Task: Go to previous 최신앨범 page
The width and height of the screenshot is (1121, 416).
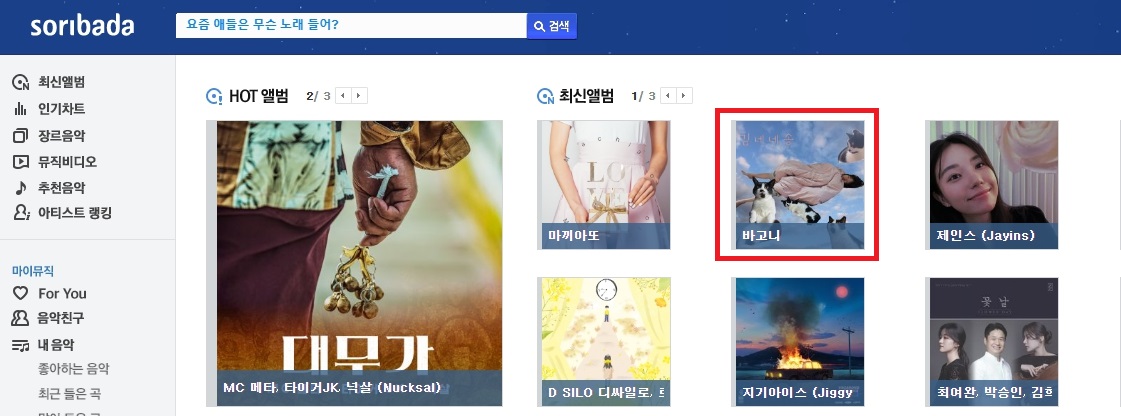Action: point(668,96)
